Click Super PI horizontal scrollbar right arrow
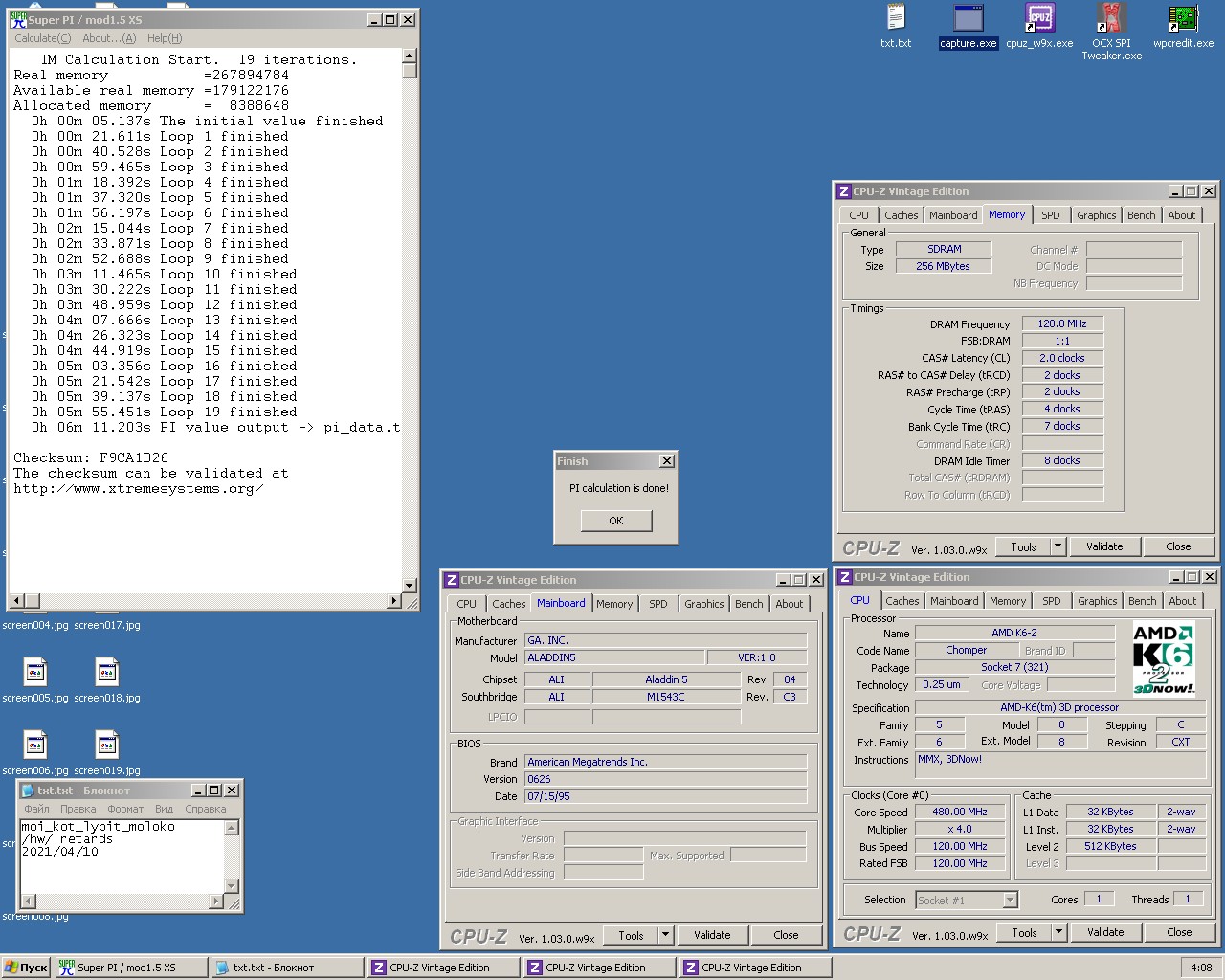This screenshot has width=1225, height=980. 393,601
